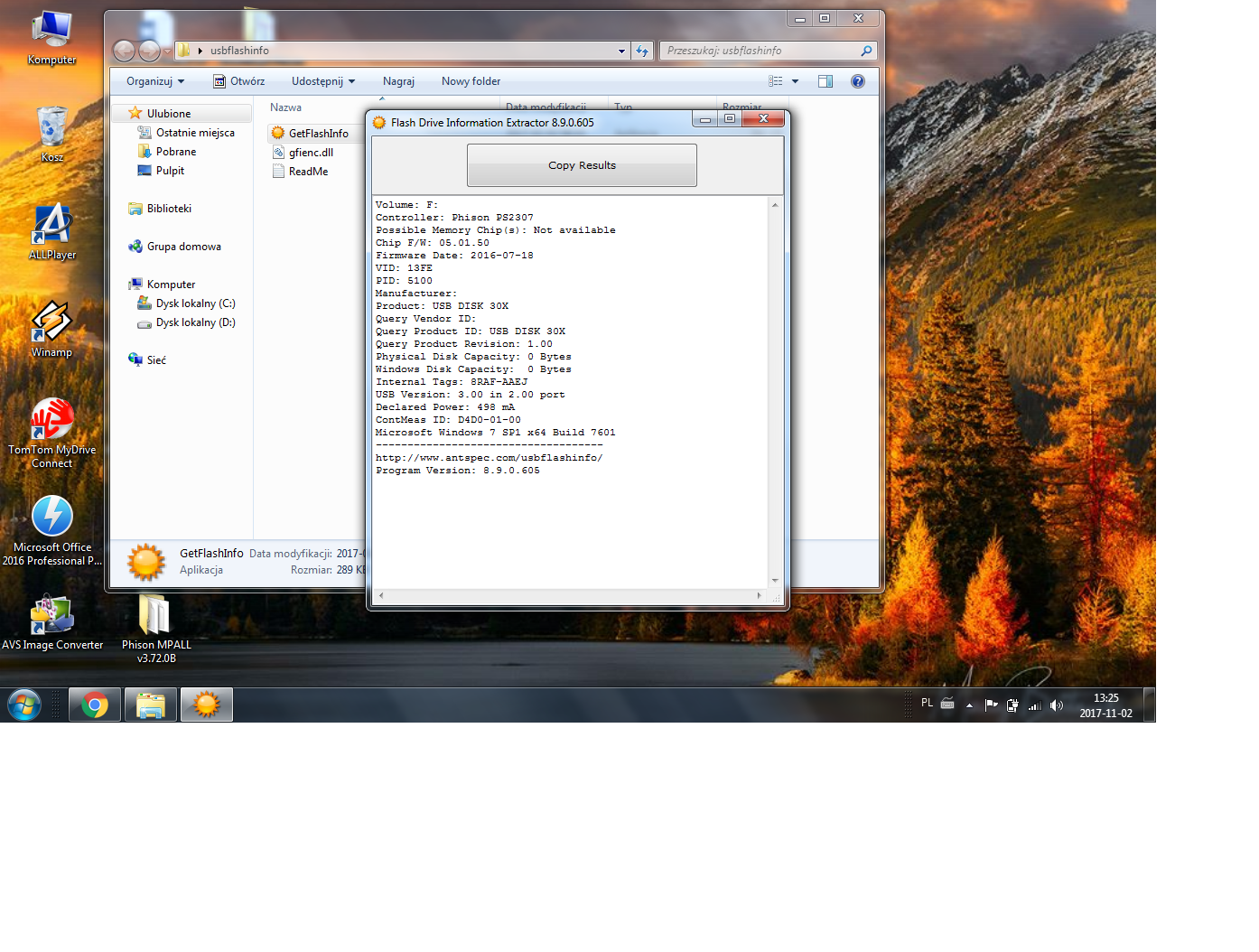Switch to Google Chrome in taskbar

(x=95, y=705)
